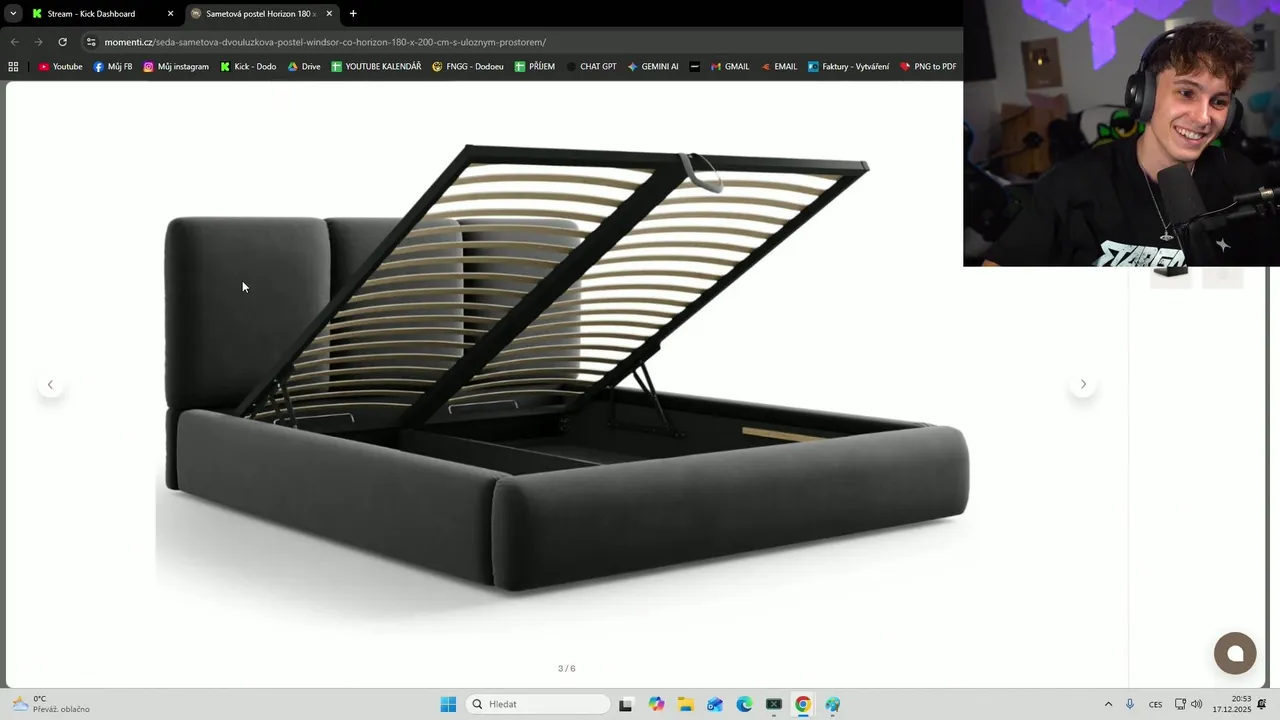This screenshot has width=1280, height=720.
Task: Open the CHAT GPT bookmark
Action: pos(591,67)
